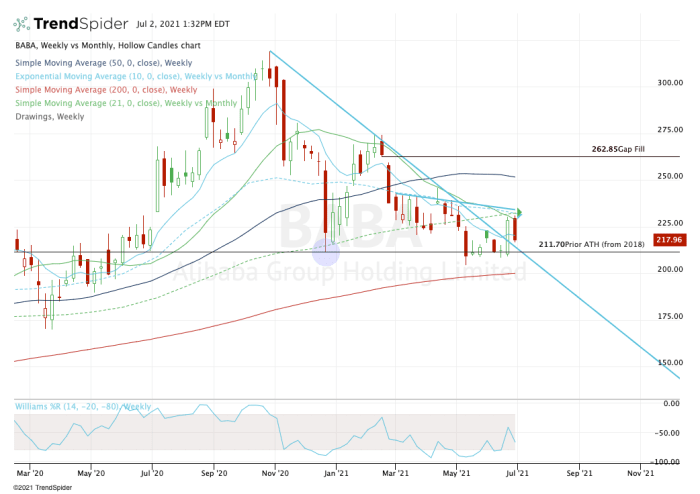This screenshot has width=700, height=494.
Task: Click the 225.00 price axis label
Action: point(670,223)
